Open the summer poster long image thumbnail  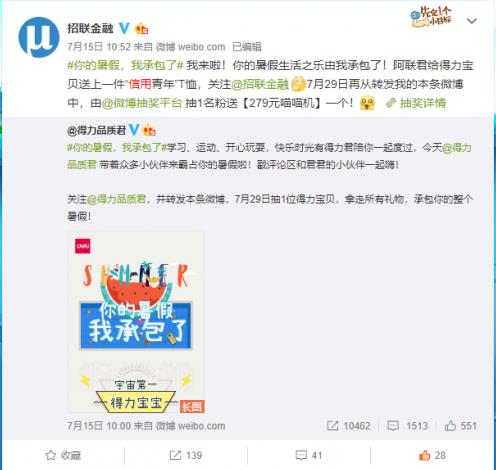tap(136, 322)
